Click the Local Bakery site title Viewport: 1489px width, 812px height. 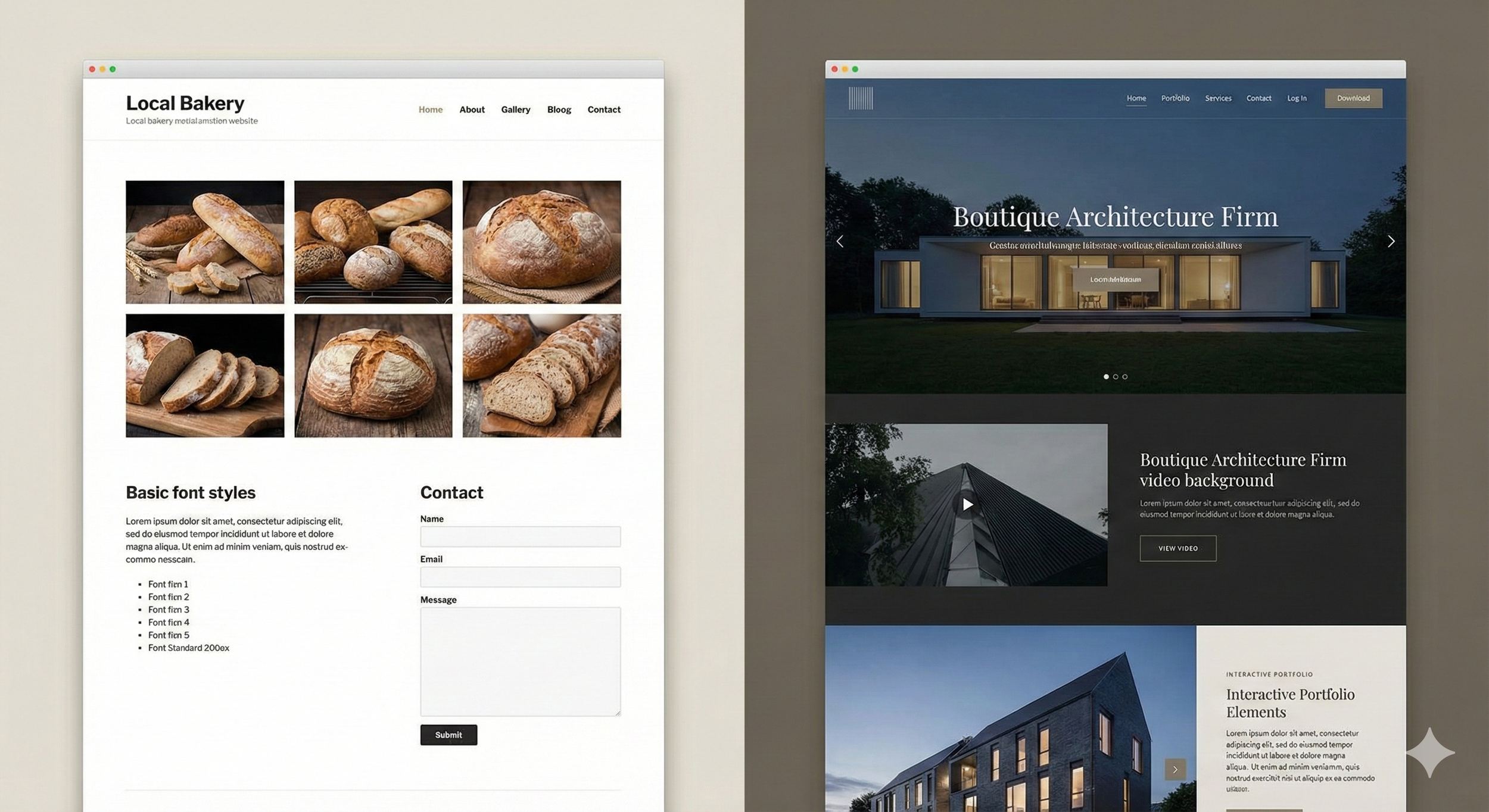point(185,104)
